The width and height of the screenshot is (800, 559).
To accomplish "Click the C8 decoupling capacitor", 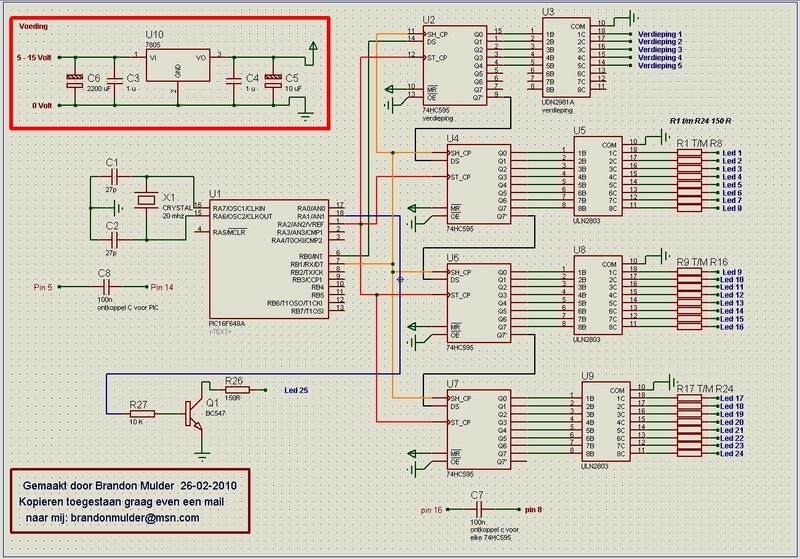I will (104, 287).
